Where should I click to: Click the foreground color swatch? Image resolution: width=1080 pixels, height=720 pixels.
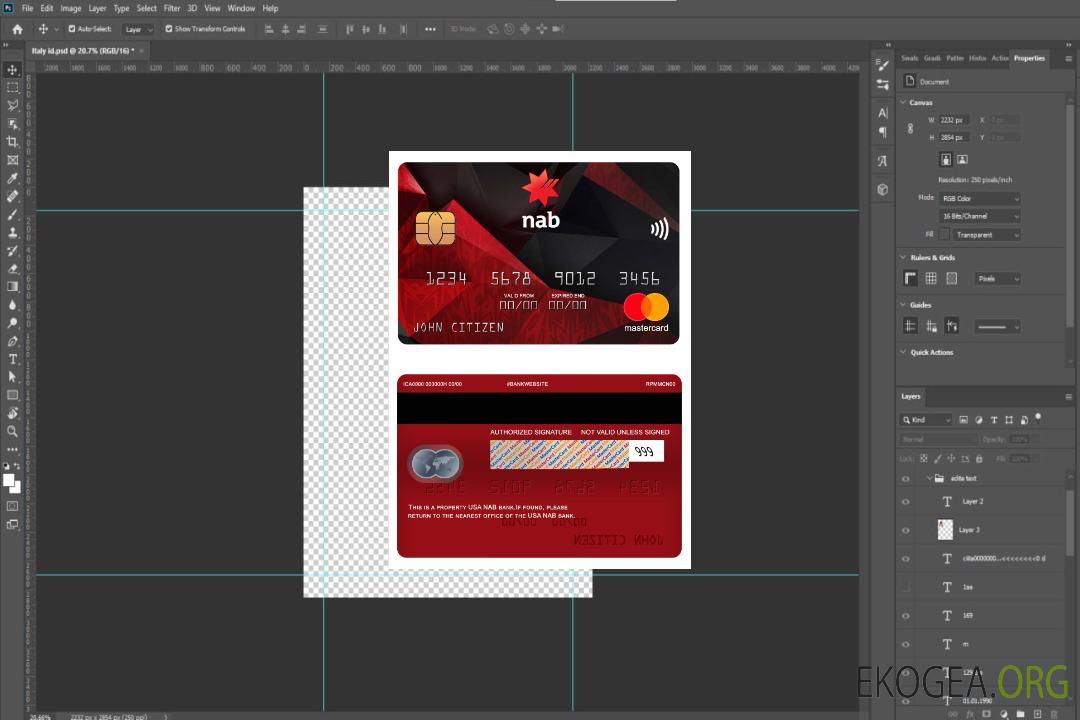coord(9,481)
